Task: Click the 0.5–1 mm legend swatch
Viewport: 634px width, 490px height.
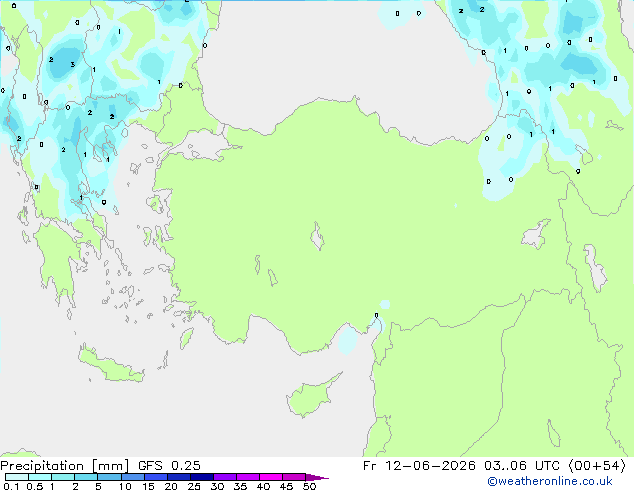Action: tap(40, 477)
